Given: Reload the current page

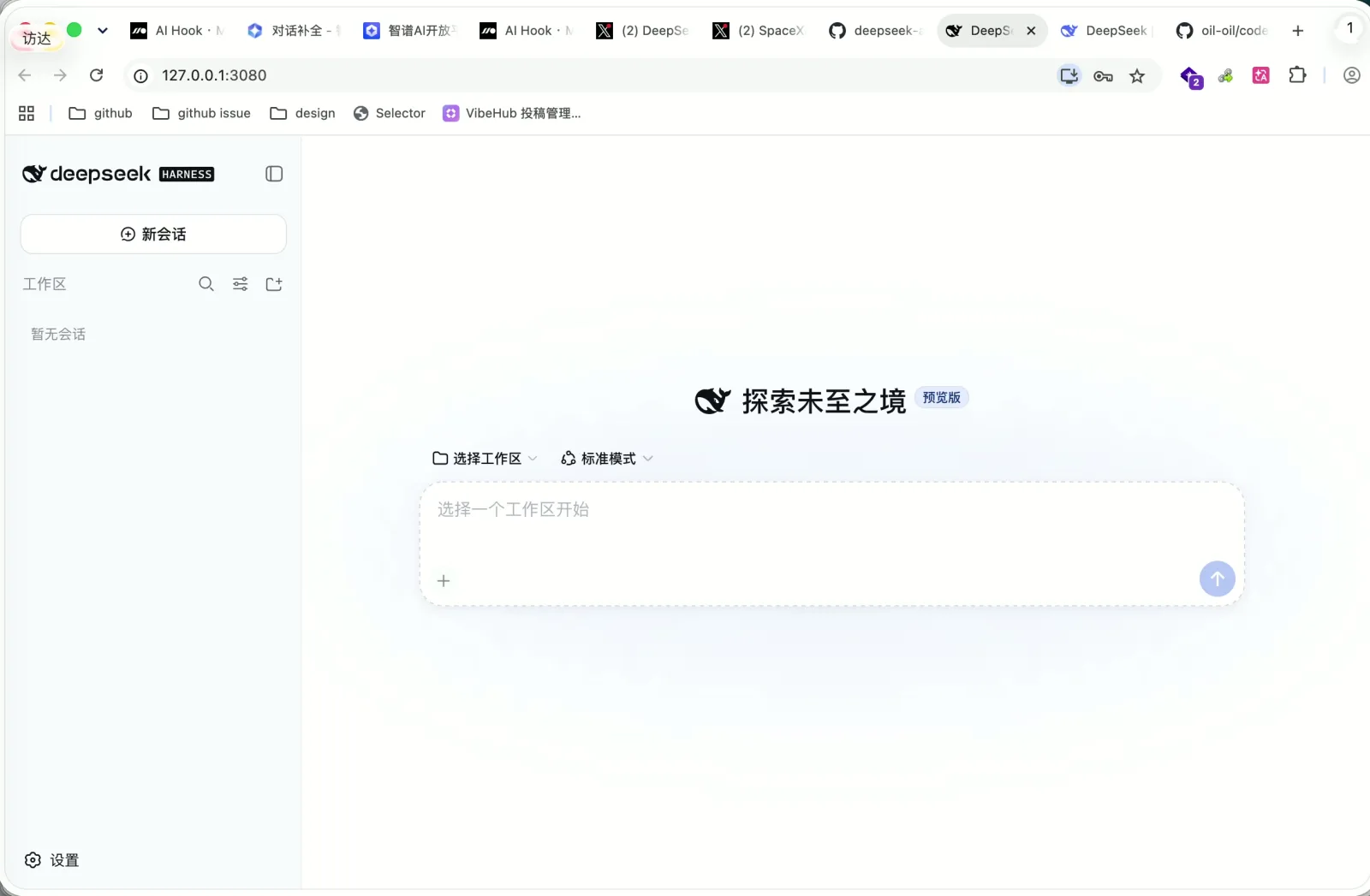Looking at the screenshot, I should [x=97, y=75].
